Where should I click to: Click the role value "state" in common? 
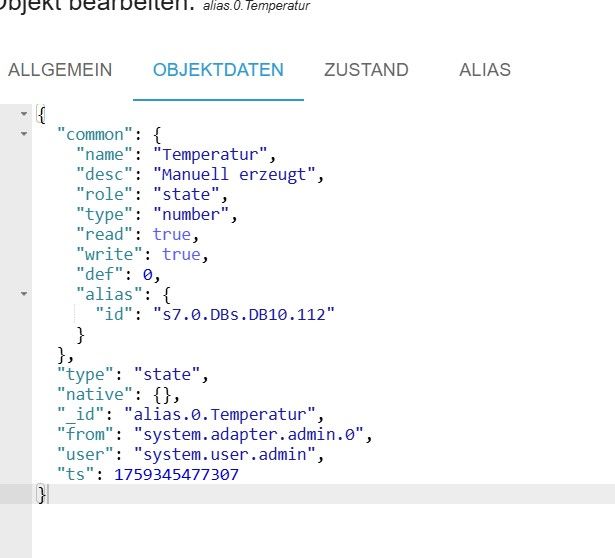[x=190, y=194]
